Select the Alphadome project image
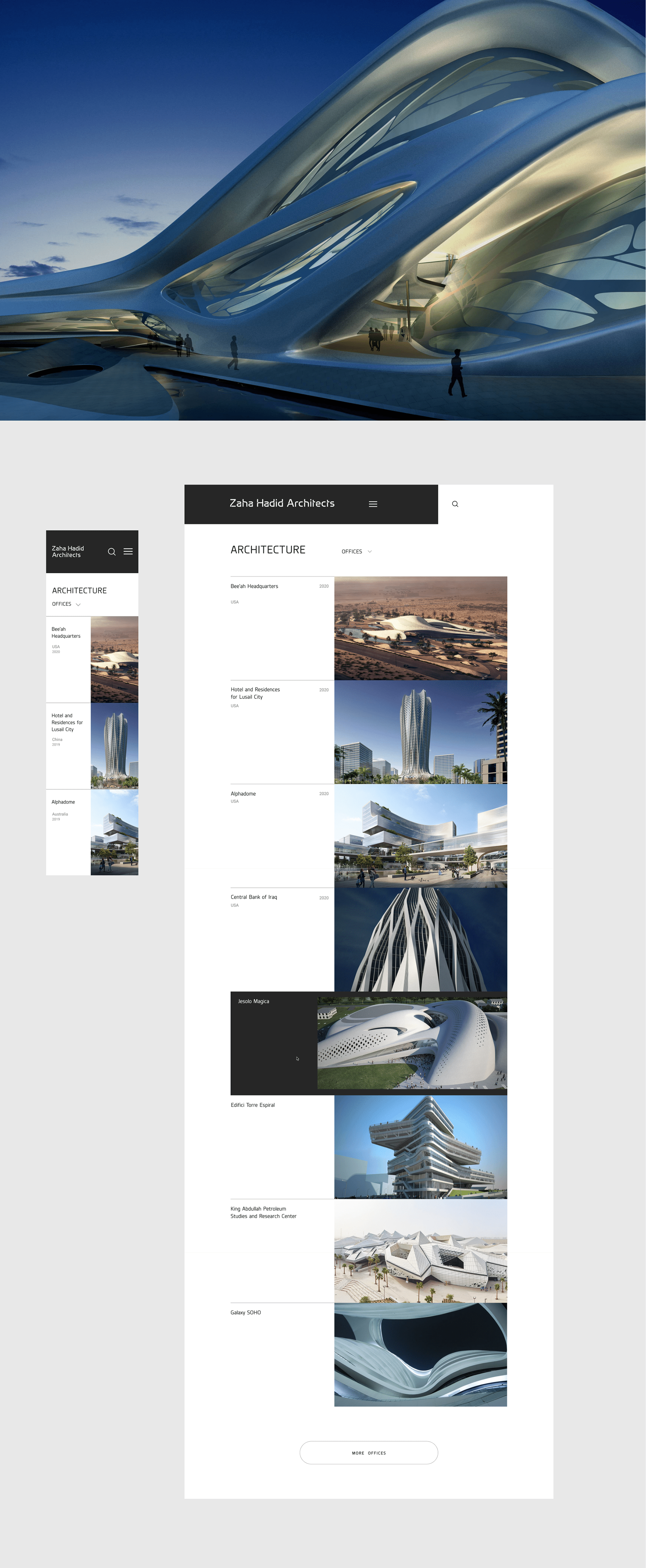 pyautogui.click(x=420, y=835)
